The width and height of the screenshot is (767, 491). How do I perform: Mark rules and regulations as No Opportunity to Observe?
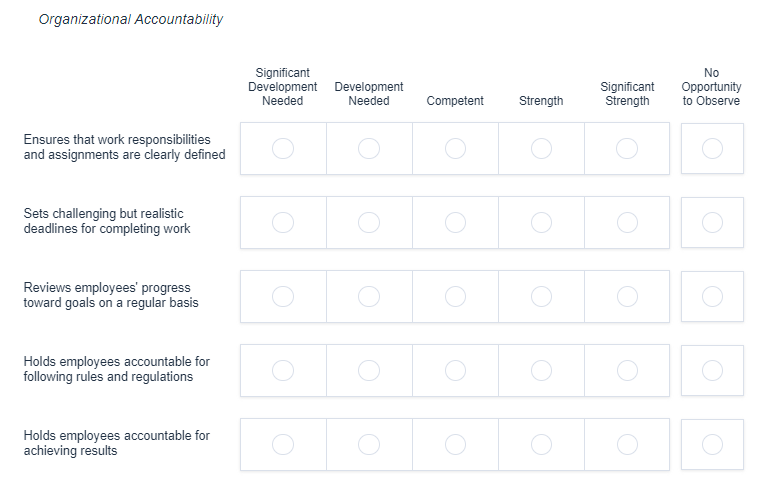(712, 370)
